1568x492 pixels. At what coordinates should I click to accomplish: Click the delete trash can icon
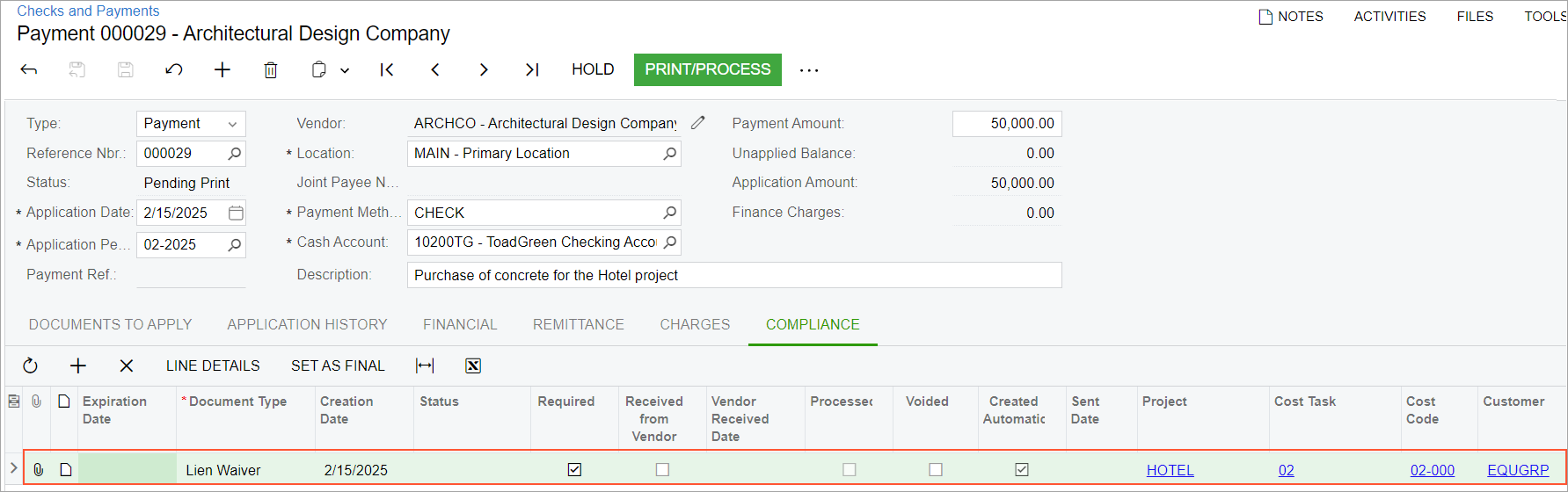[x=271, y=70]
